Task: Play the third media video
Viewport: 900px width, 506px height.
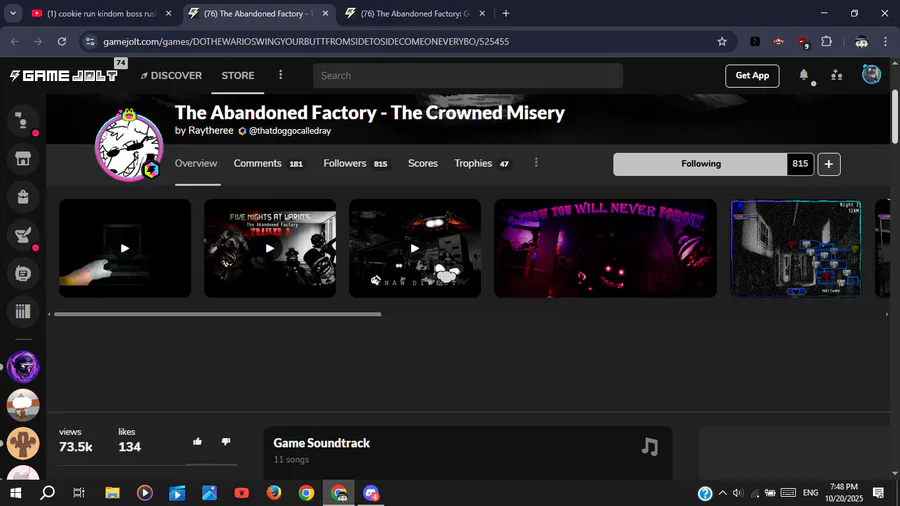Action: pos(415,248)
